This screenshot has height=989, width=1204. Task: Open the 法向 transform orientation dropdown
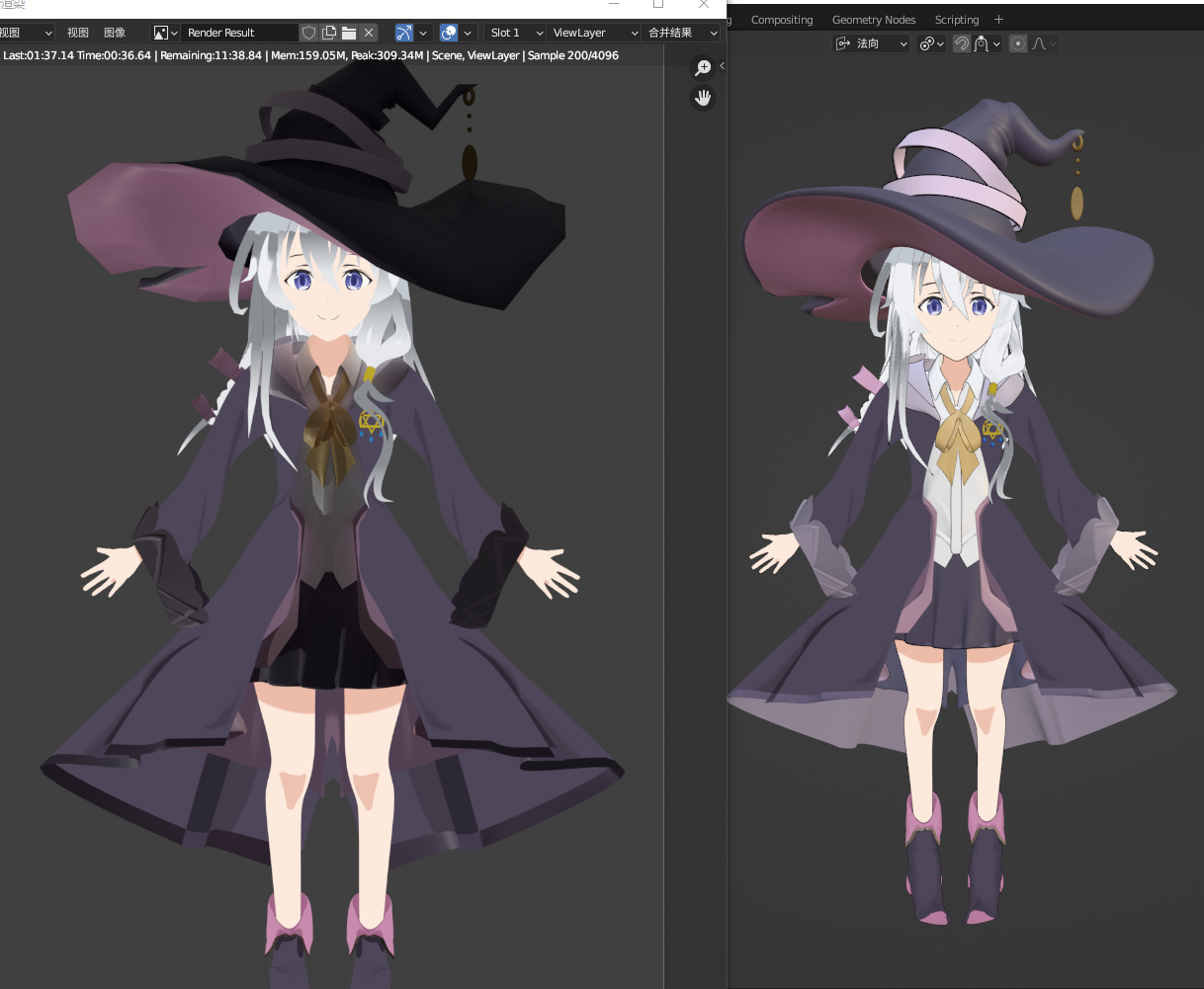(x=872, y=43)
